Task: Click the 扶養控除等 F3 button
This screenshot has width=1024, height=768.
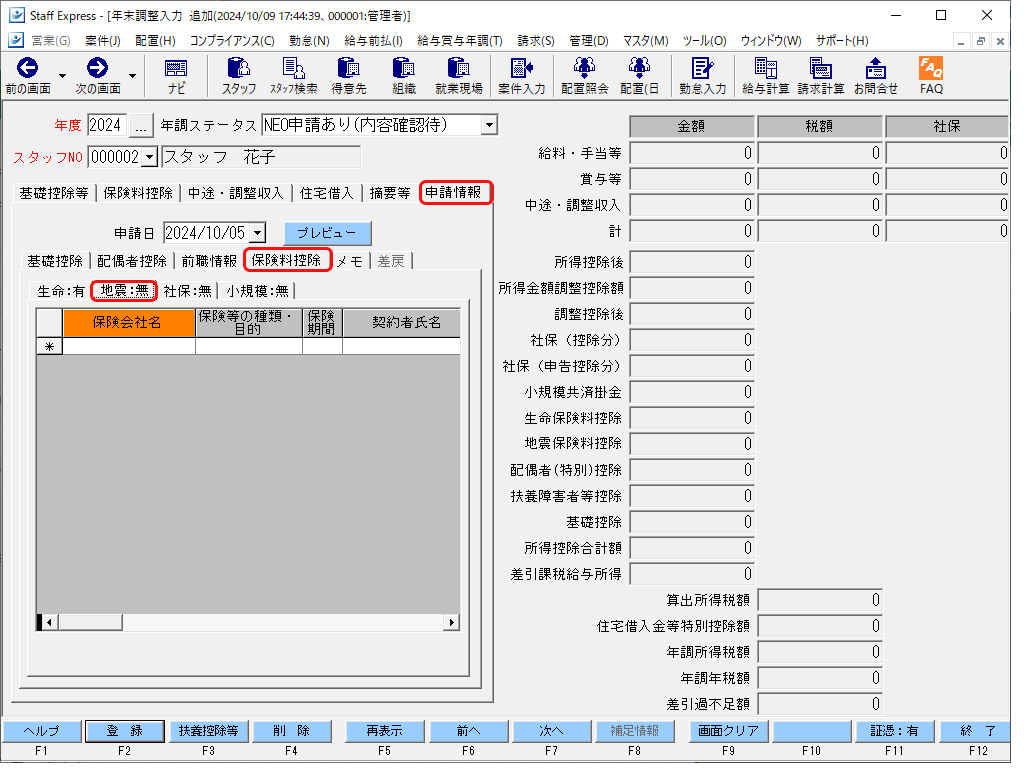Action: point(208,731)
